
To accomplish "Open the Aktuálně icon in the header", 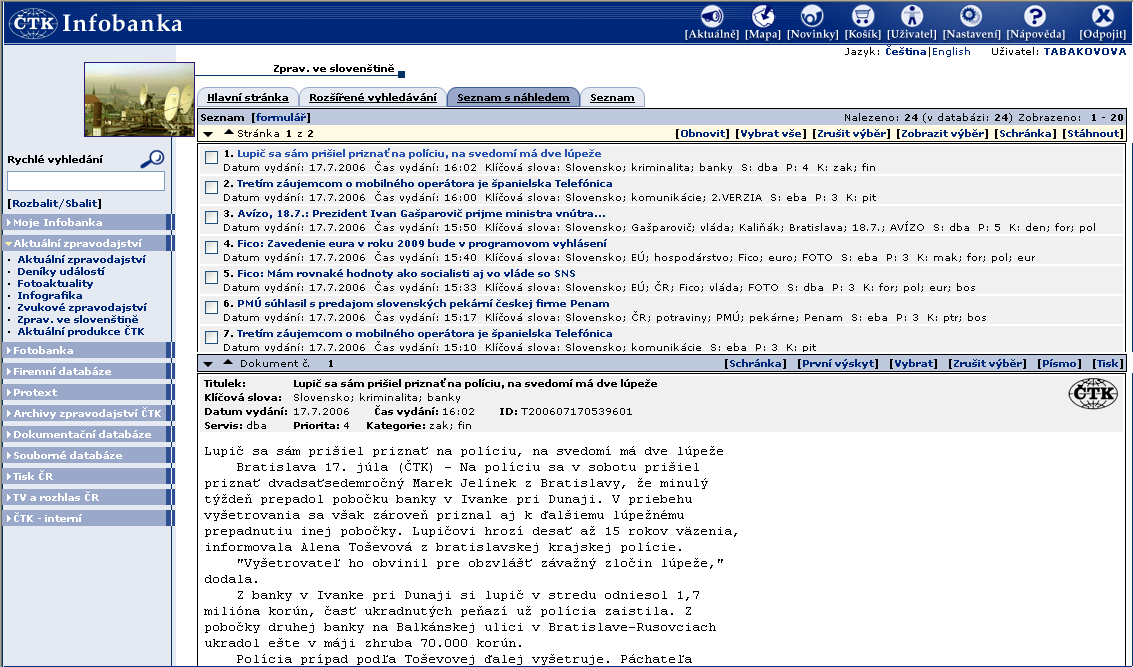I will pyautogui.click(x=711, y=17).
